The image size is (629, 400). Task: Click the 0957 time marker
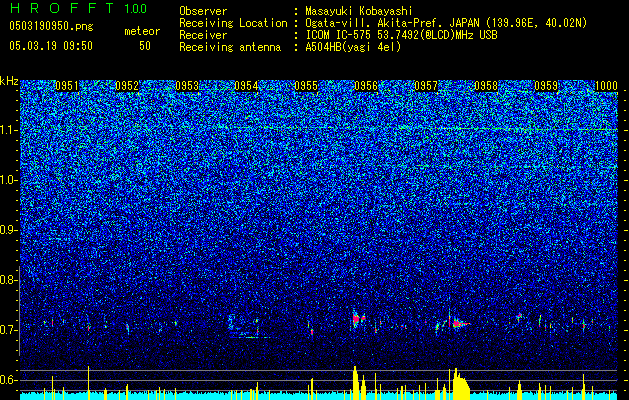coord(426,86)
